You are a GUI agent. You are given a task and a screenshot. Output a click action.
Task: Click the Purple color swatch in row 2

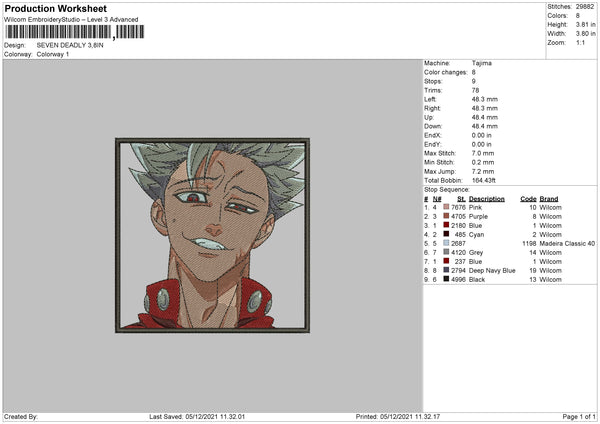click(446, 216)
